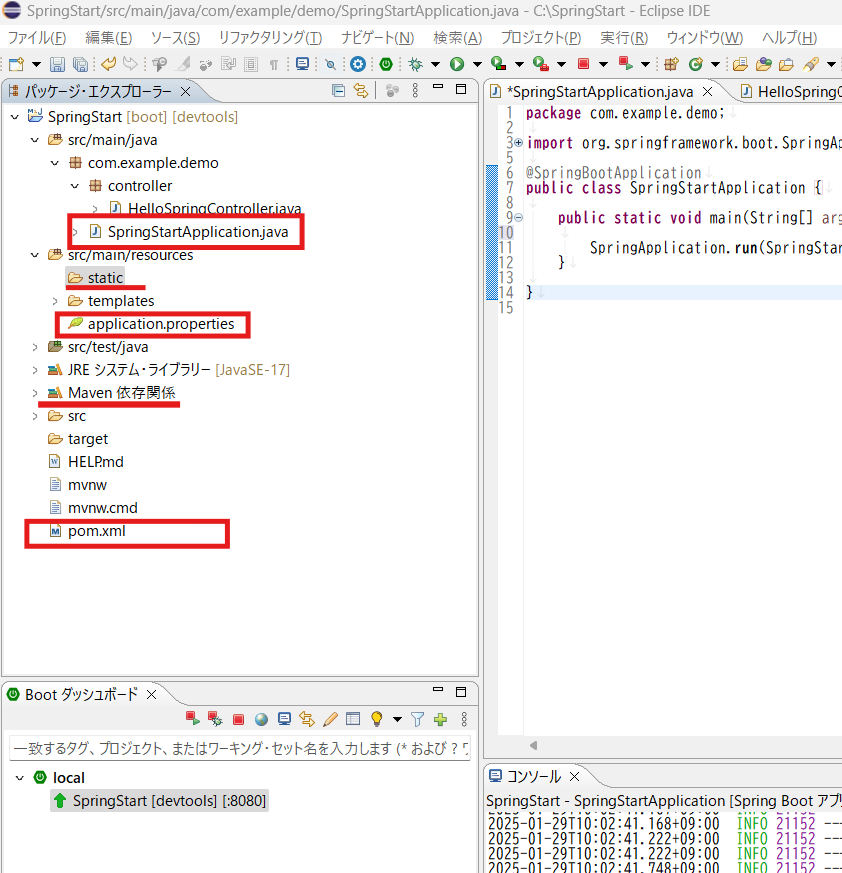Toggle Show Whitespace Characters pilcrow icon
Image resolution: width=842 pixels, height=873 pixels.
pyautogui.click(x=273, y=65)
